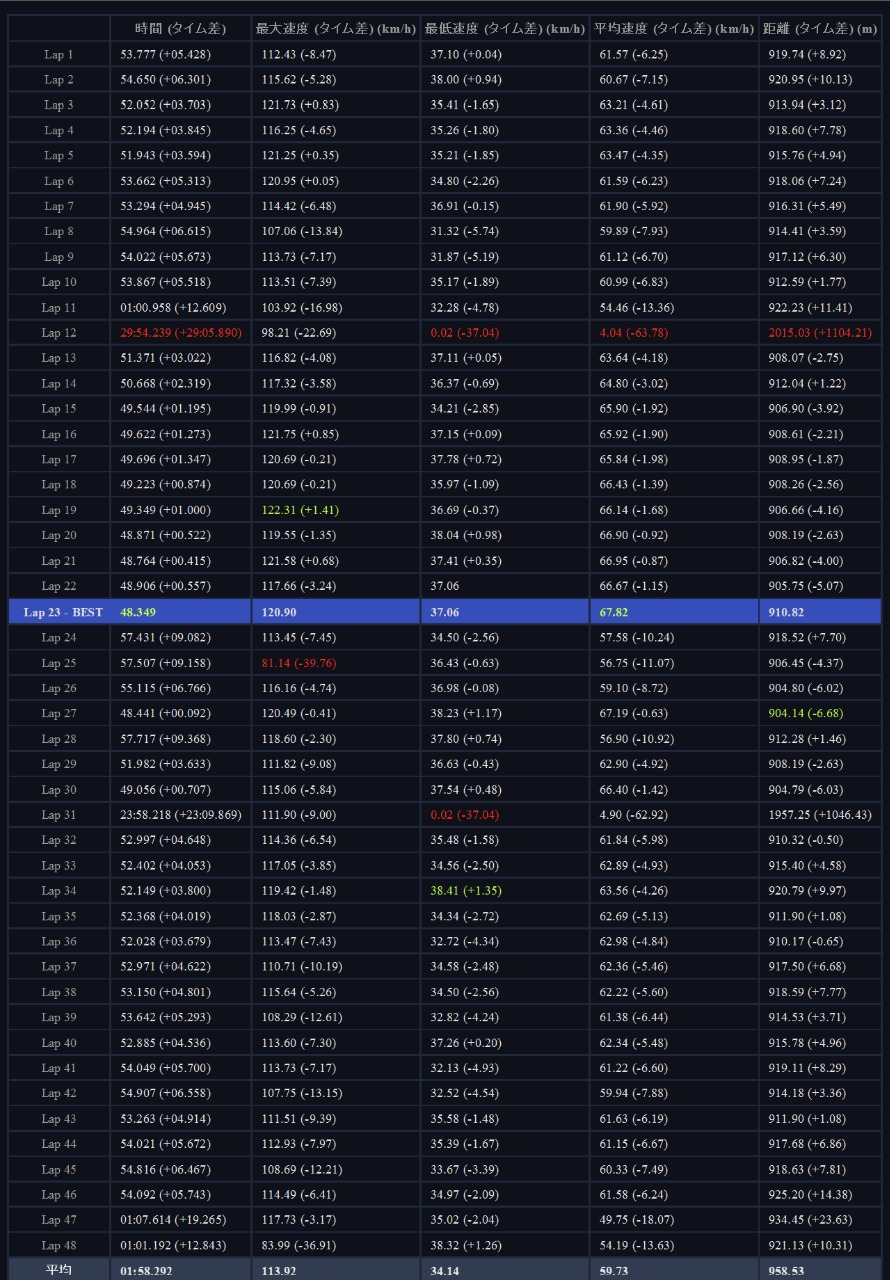Click green min speed 38.41 (+1.35)

click(x=464, y=891)
